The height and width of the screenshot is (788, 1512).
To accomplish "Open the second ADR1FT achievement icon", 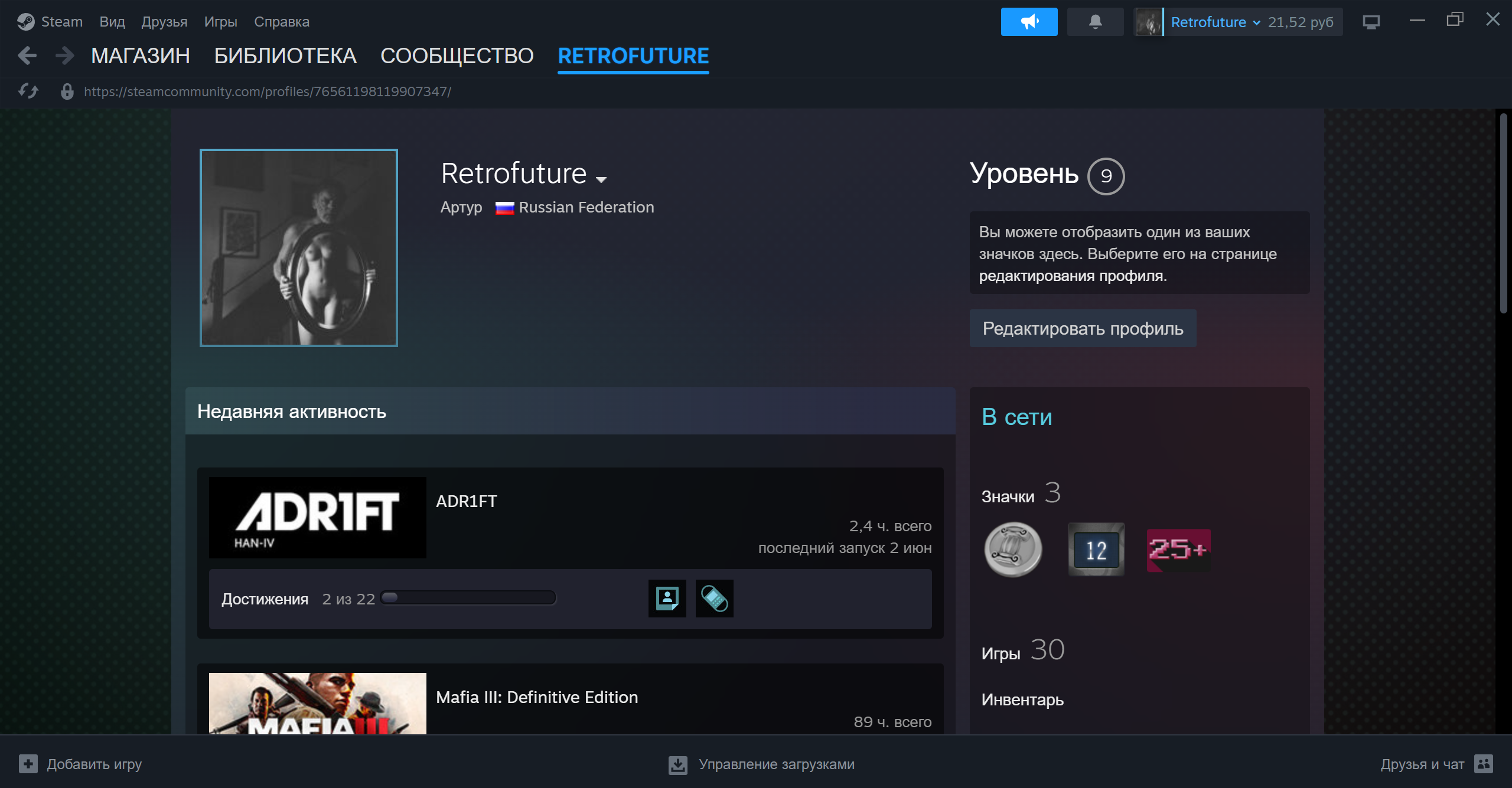I will pos(715,599).
